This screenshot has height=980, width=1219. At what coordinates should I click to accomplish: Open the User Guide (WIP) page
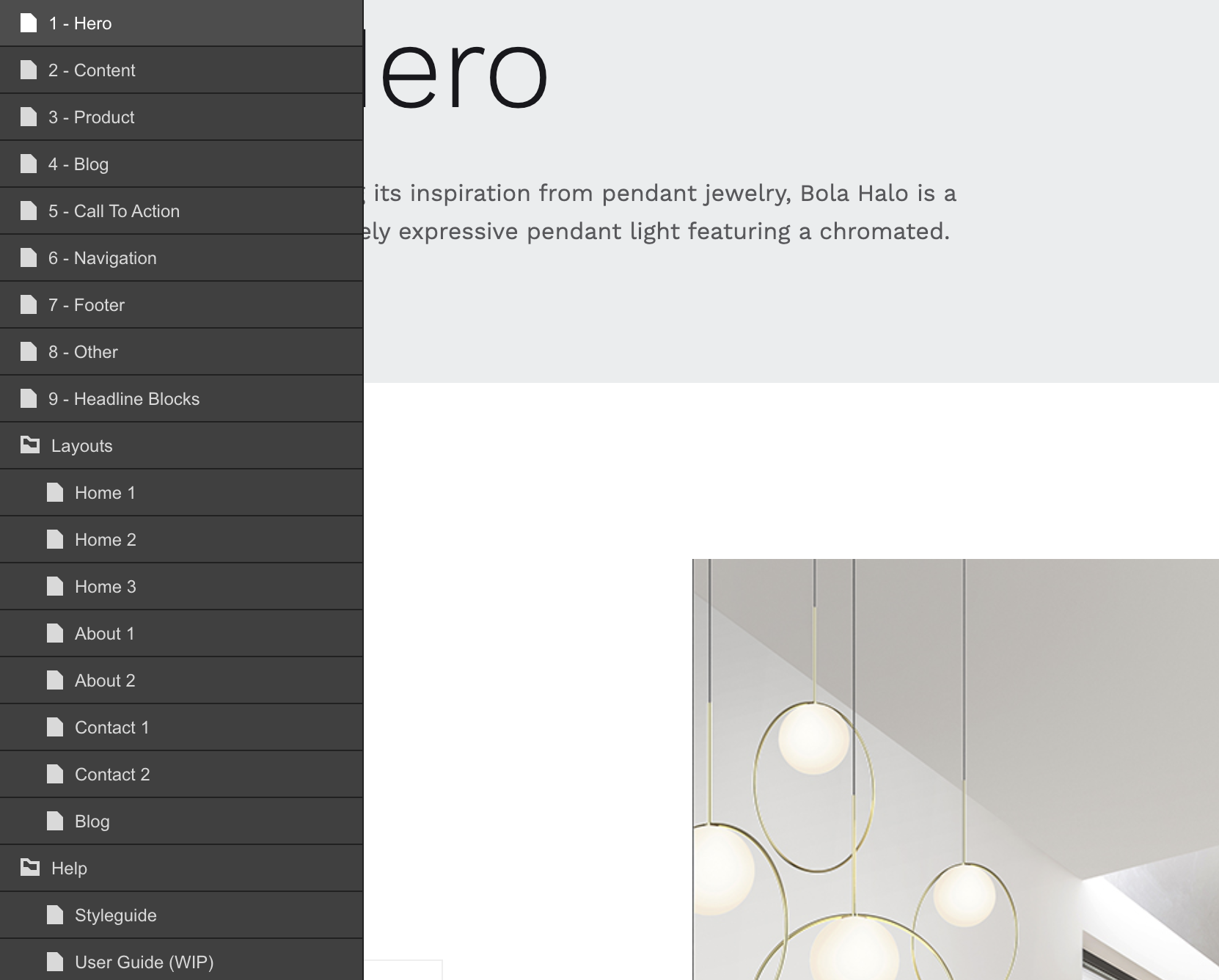144,962
